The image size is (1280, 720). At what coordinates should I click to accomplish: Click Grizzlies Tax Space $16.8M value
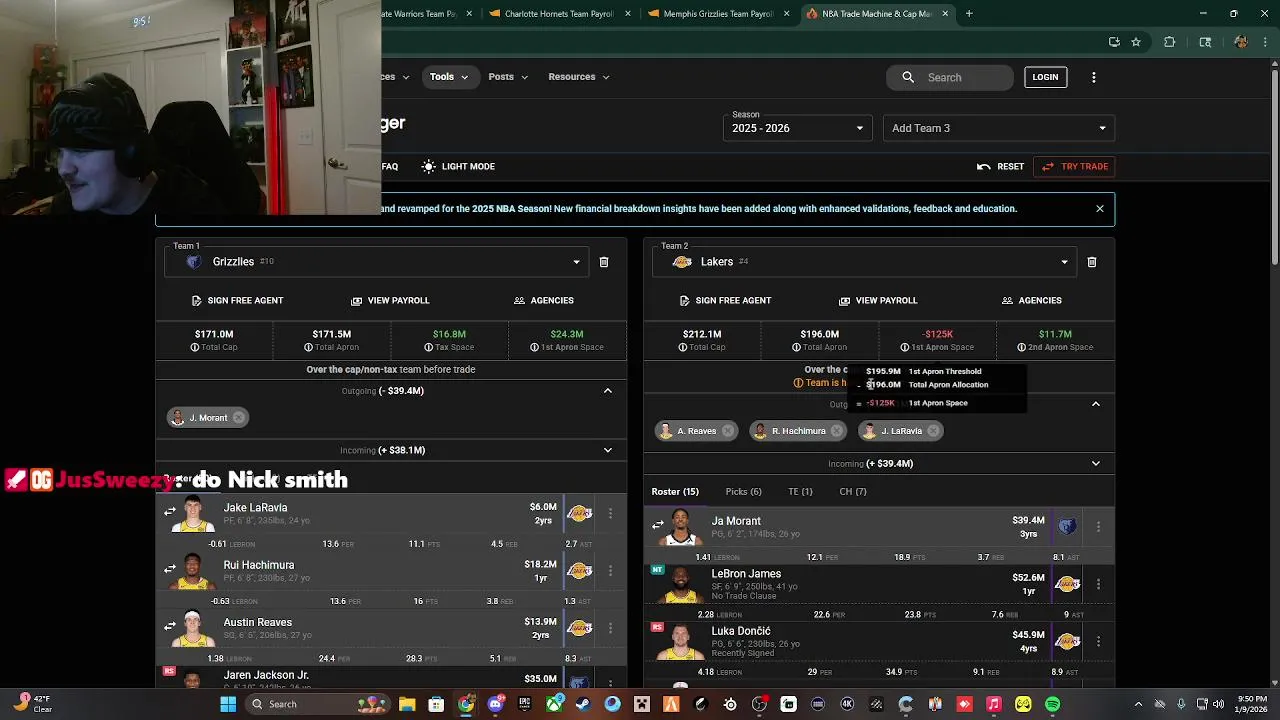coord(449,334)
